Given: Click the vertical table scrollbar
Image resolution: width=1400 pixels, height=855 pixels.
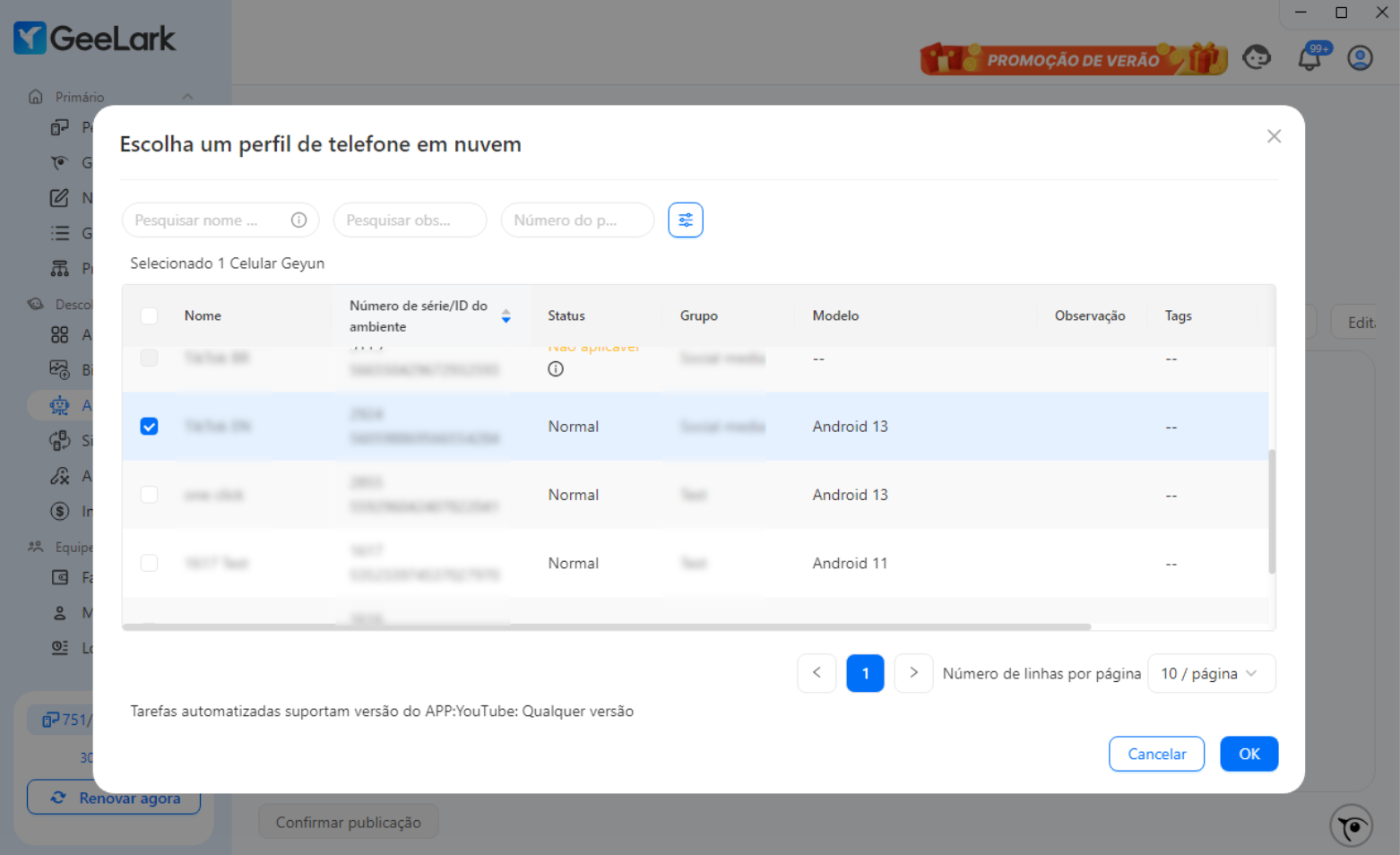Looking at the screenshot, I should [x=1272, y=511].
